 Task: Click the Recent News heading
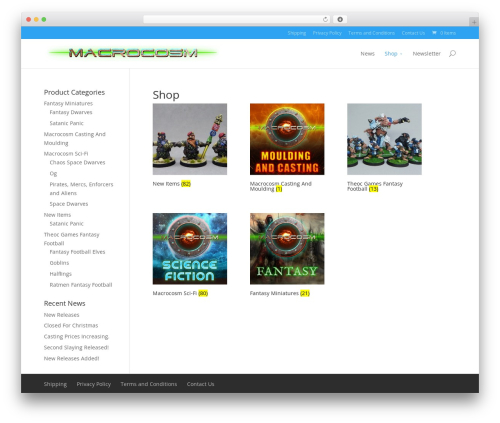coord(64,303)
